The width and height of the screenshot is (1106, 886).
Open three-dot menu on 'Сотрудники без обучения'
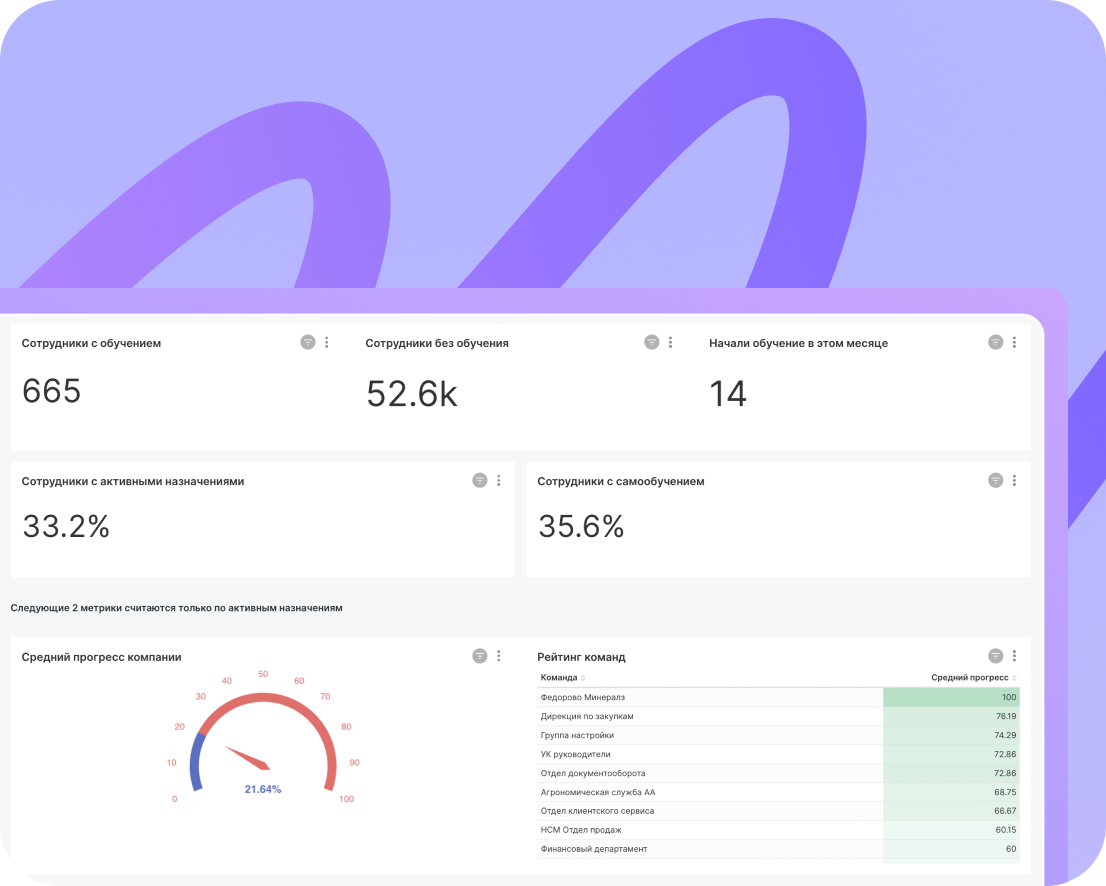[671, 342]
